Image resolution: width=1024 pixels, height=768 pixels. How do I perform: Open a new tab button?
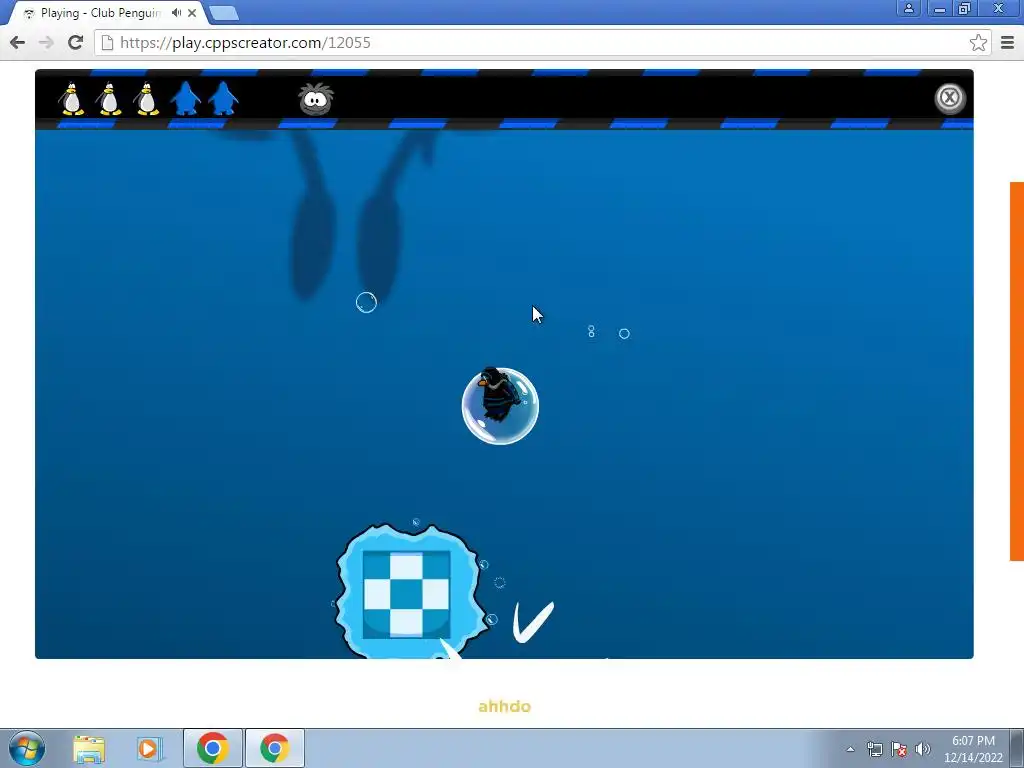(224, 13)
